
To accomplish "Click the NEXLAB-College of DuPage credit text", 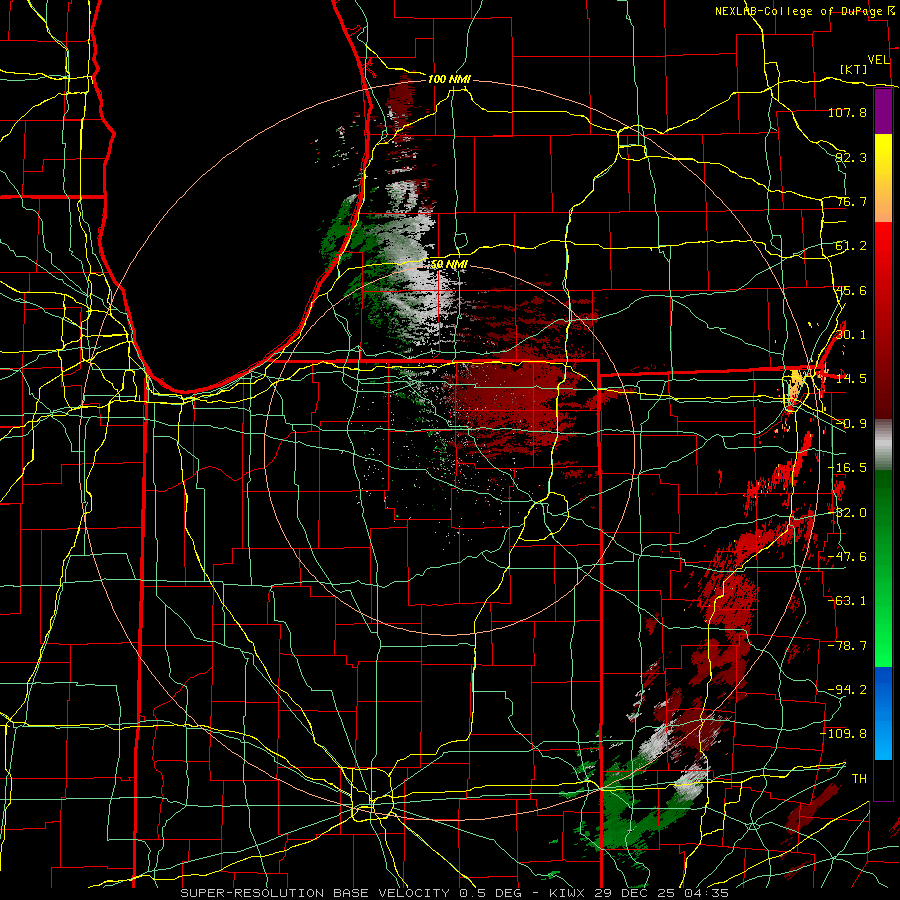I will [798, 11].
